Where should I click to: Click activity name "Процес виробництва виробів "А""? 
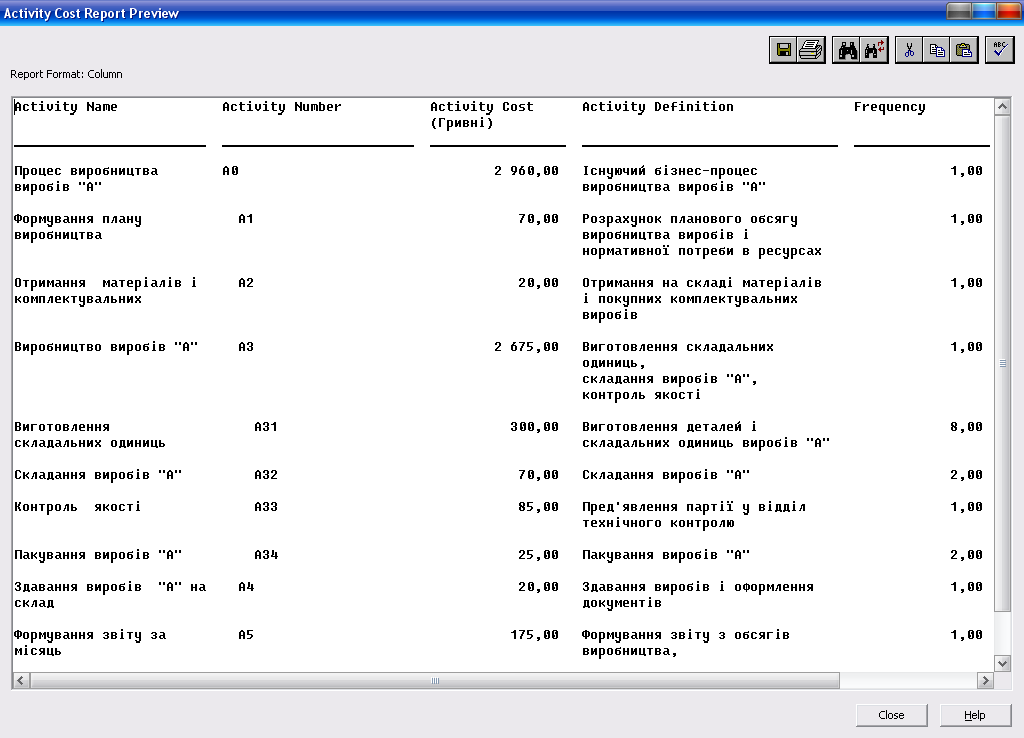[86, 179]
